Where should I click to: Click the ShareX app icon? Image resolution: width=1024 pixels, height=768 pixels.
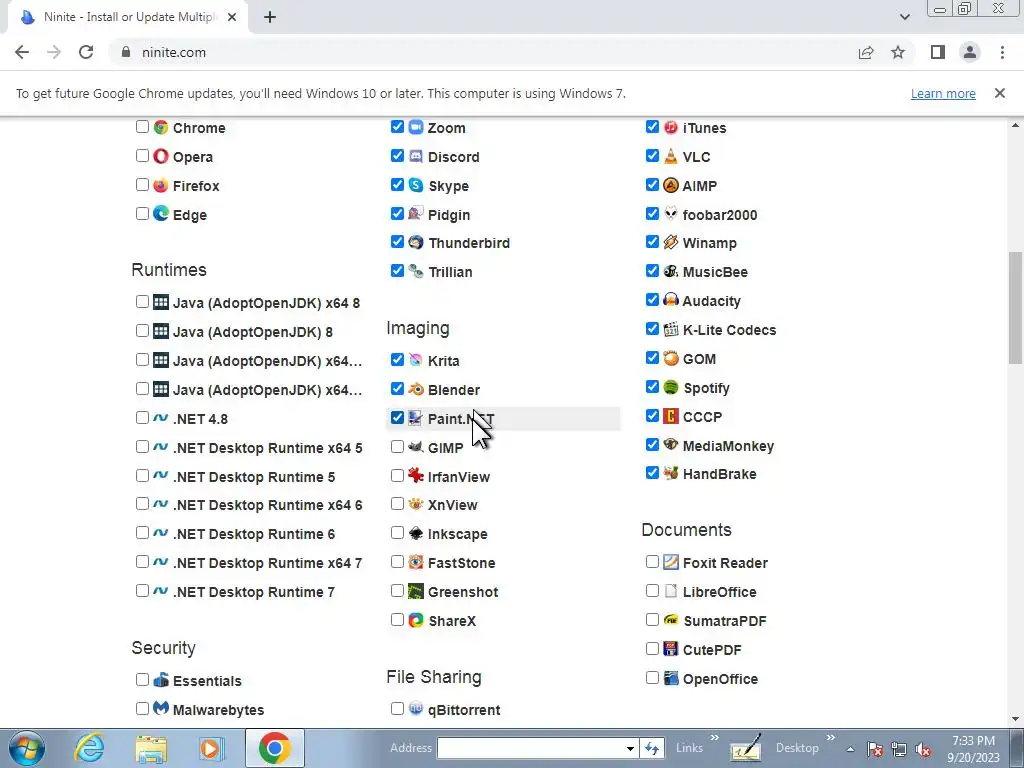[x=415, y=620]
